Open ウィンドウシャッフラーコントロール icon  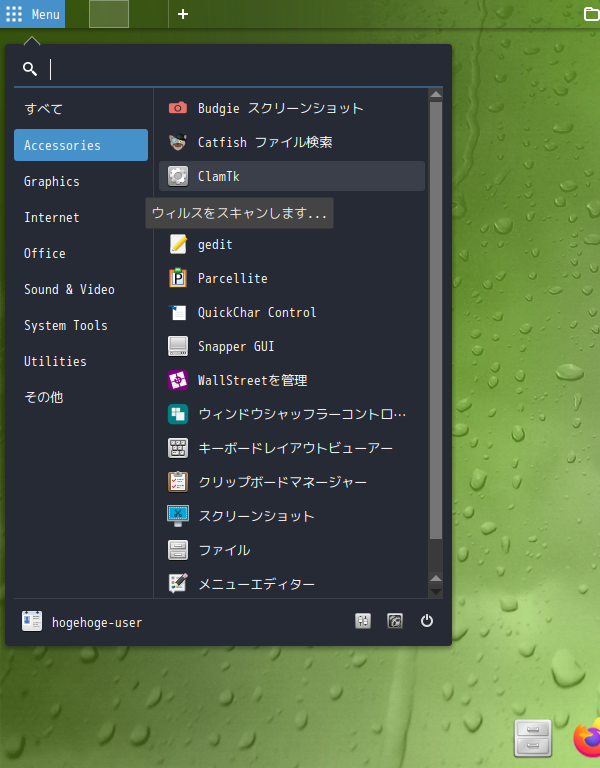[x=178, y=414]
